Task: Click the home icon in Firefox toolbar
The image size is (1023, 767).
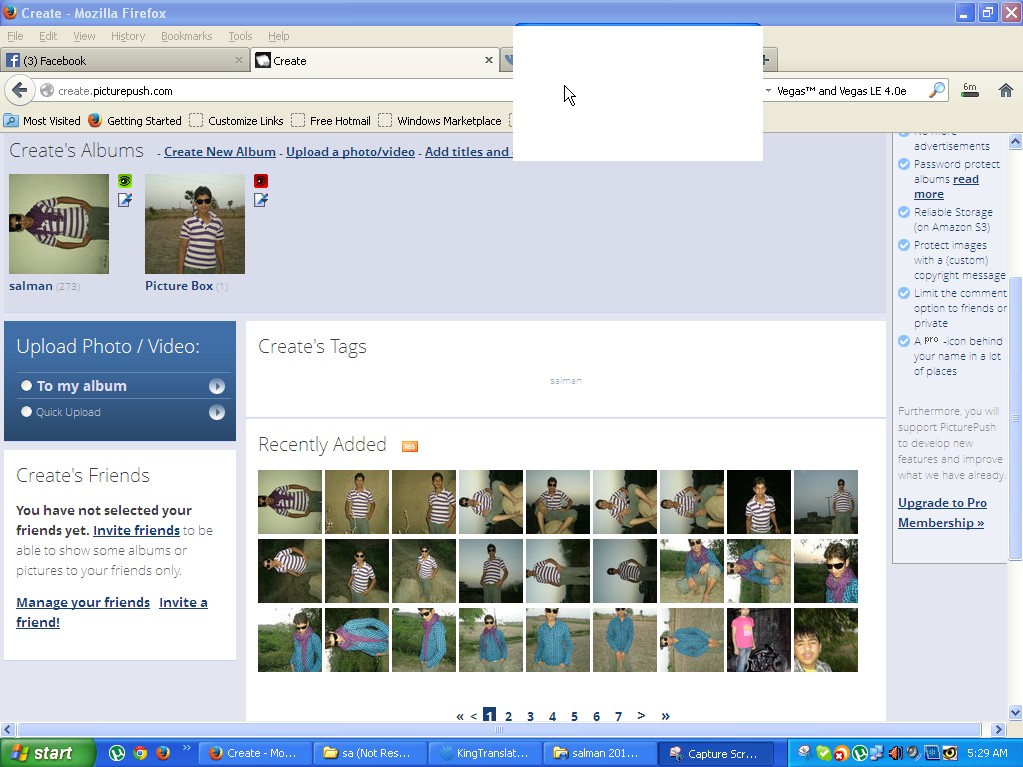Action: click(1005, 91)
